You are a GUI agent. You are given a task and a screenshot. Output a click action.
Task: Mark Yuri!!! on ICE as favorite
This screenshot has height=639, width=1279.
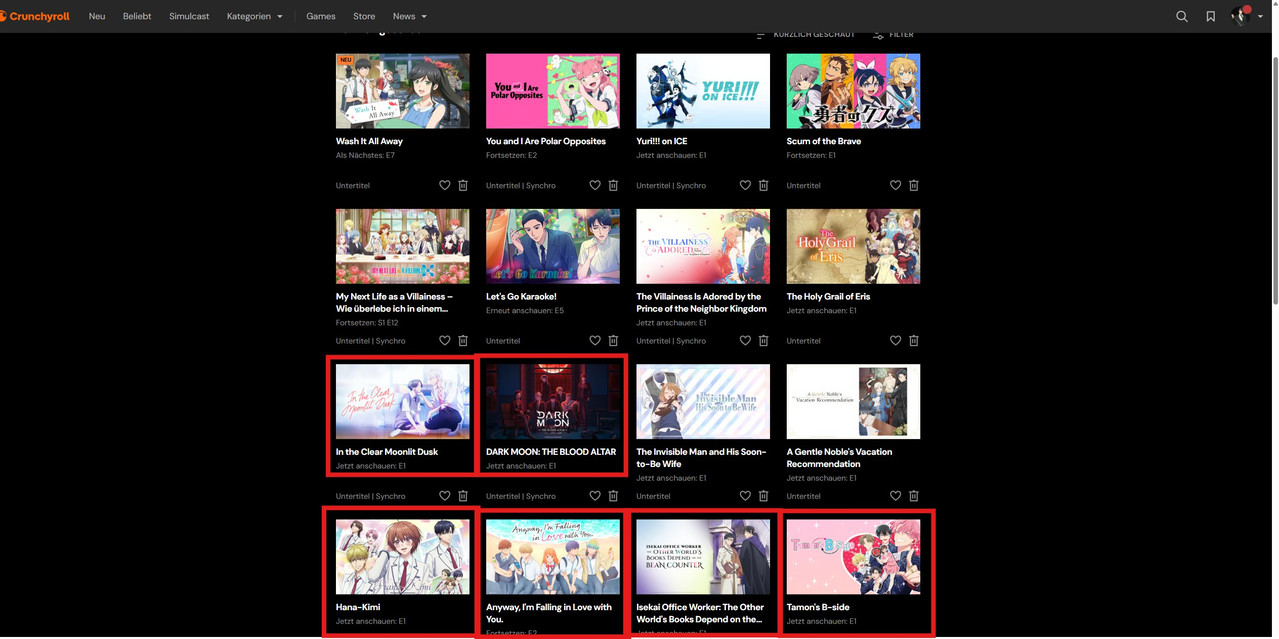[745, 185]
